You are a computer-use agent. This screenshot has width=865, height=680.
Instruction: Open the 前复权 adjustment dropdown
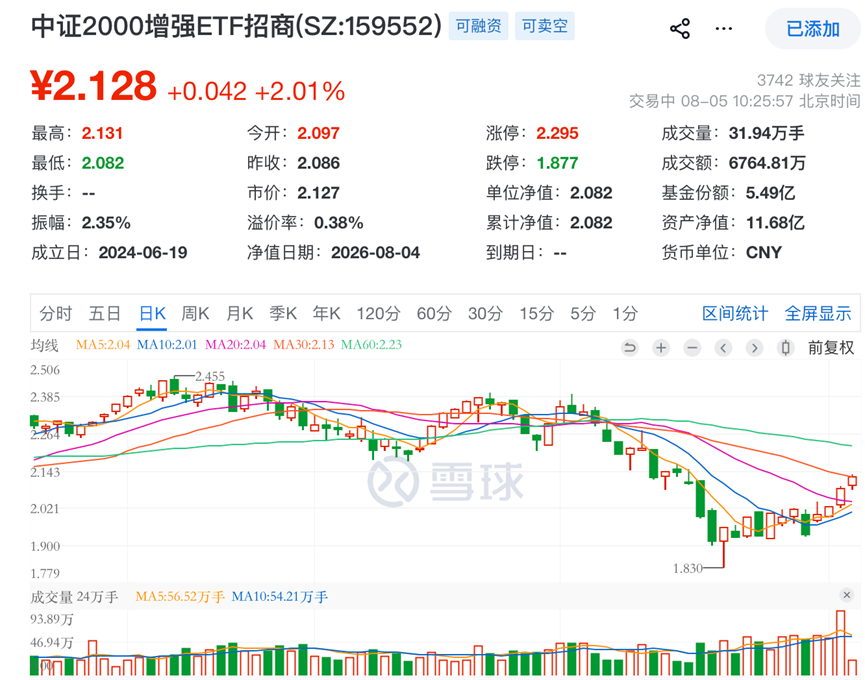pos(831,347)
